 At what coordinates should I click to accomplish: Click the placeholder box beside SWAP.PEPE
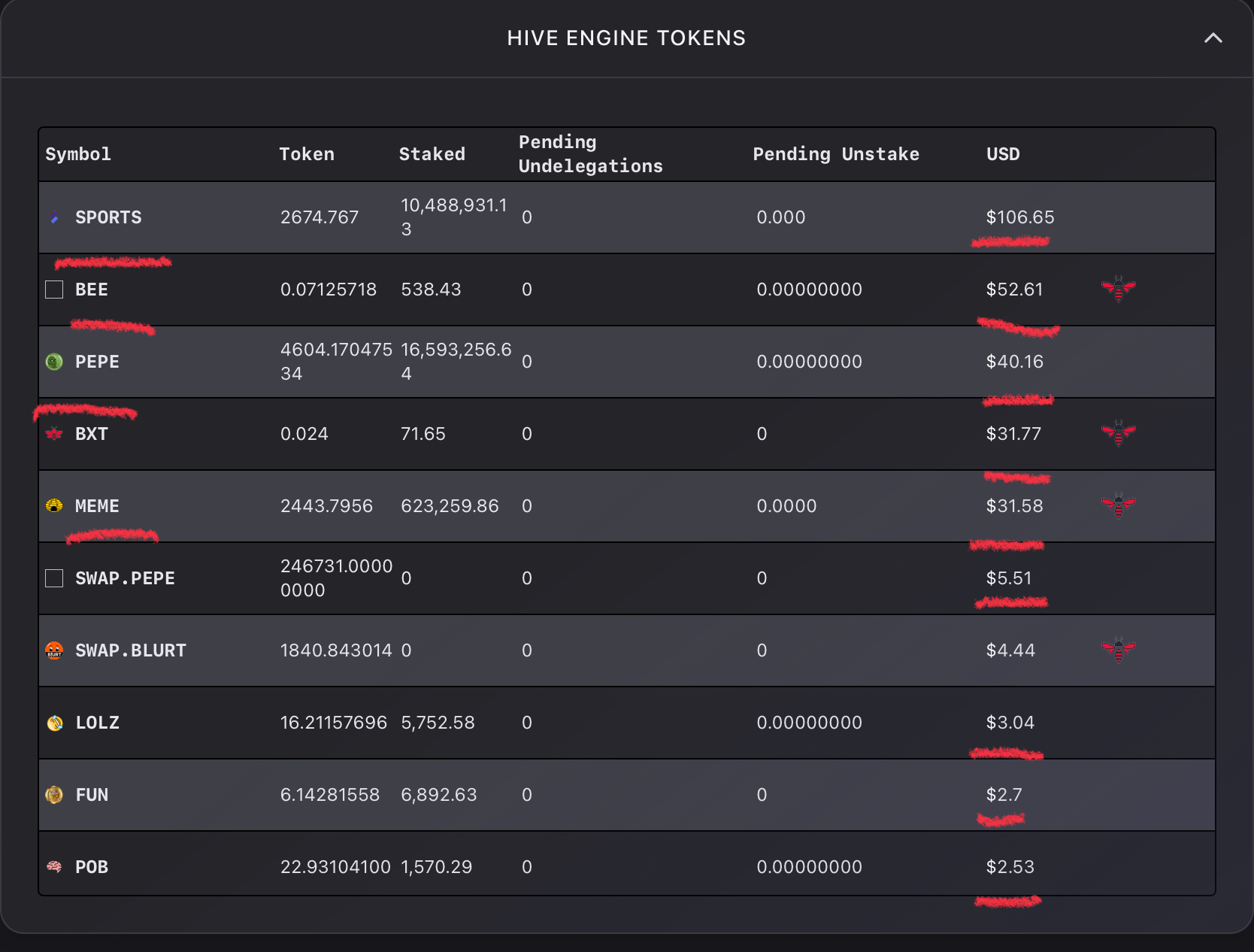54,578
